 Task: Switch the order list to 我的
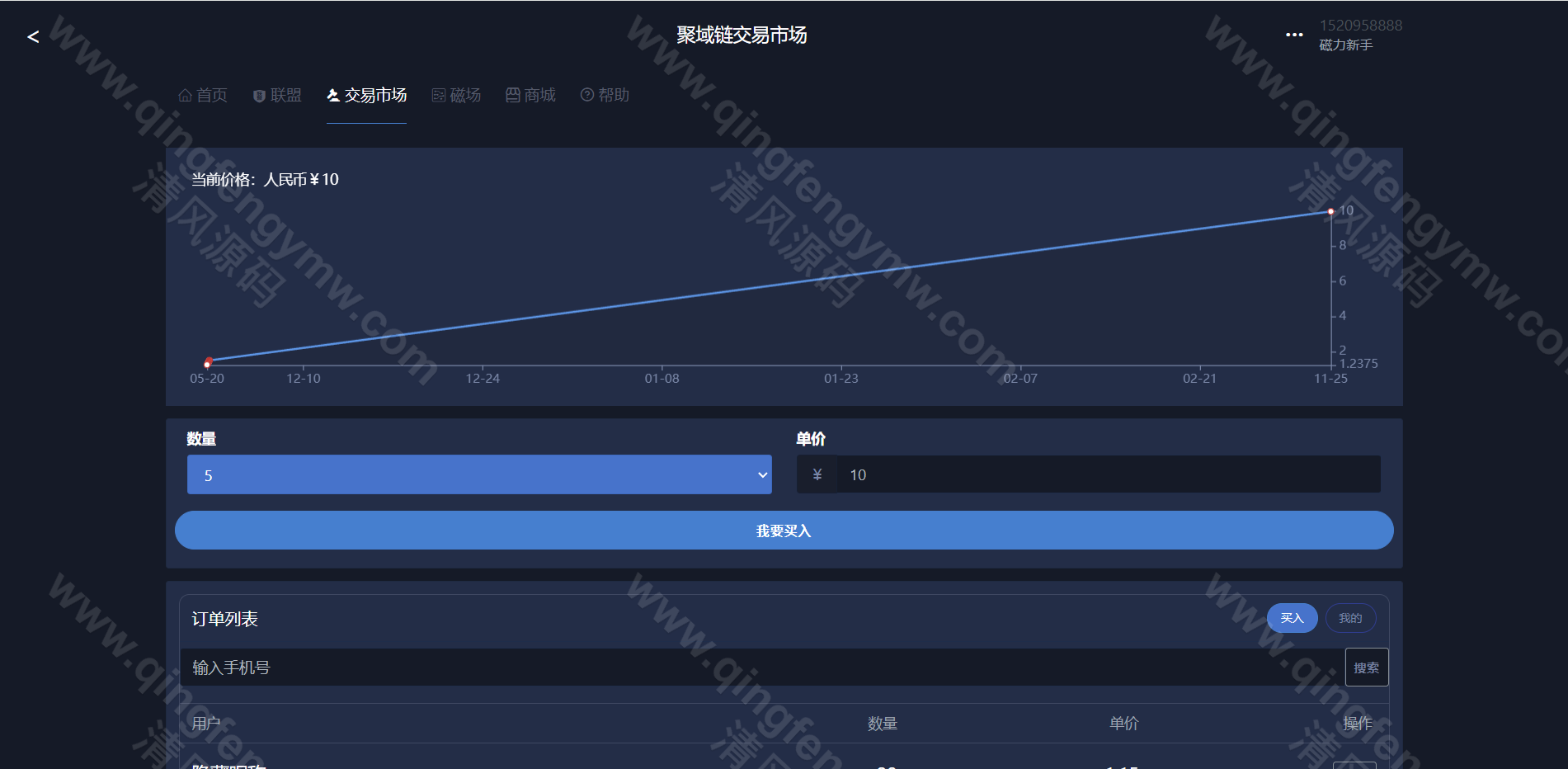pyautogui.click(x=1349, y=618)
